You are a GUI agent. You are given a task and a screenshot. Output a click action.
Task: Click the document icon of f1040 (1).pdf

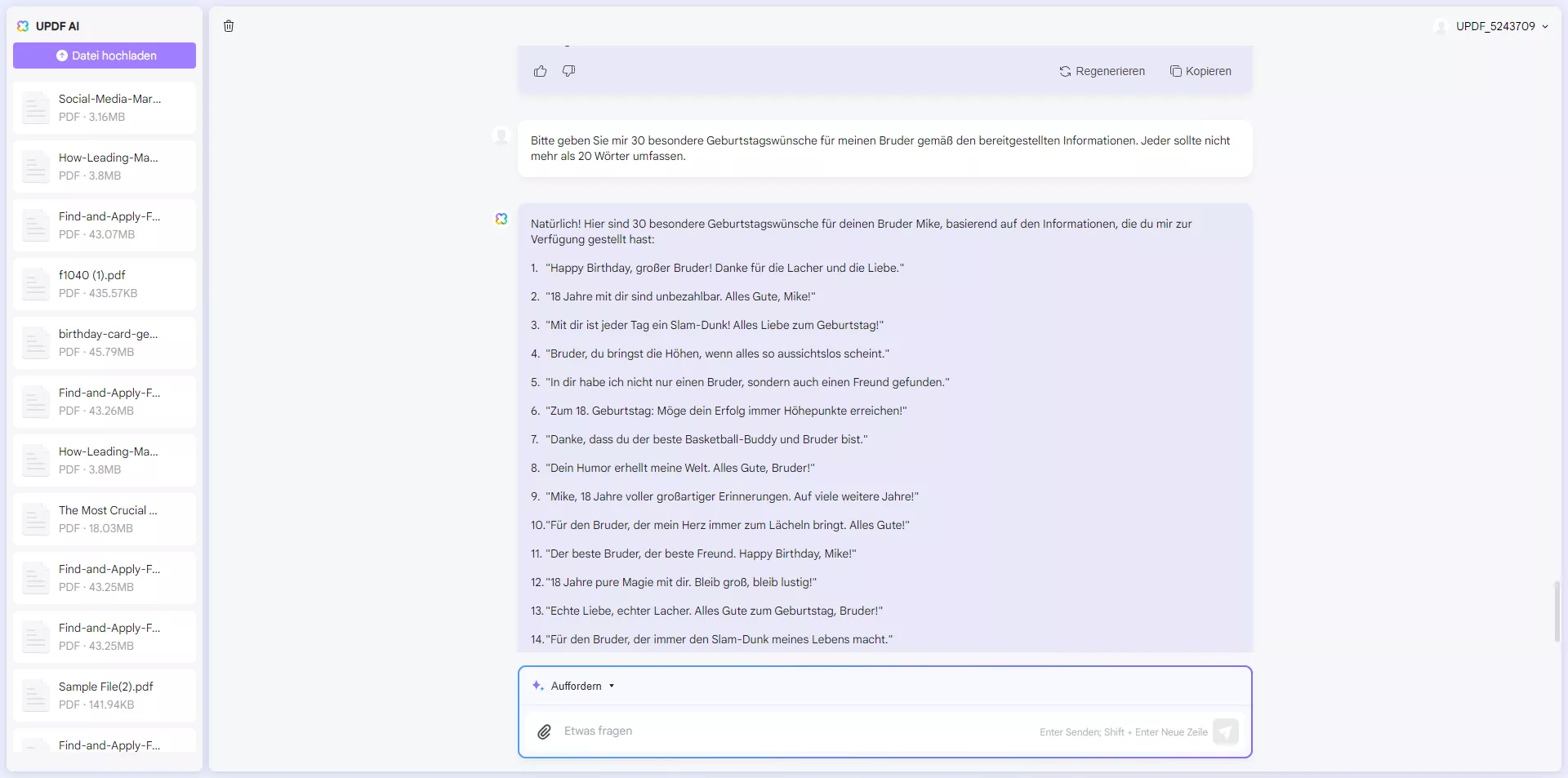(x=36, y=284)
